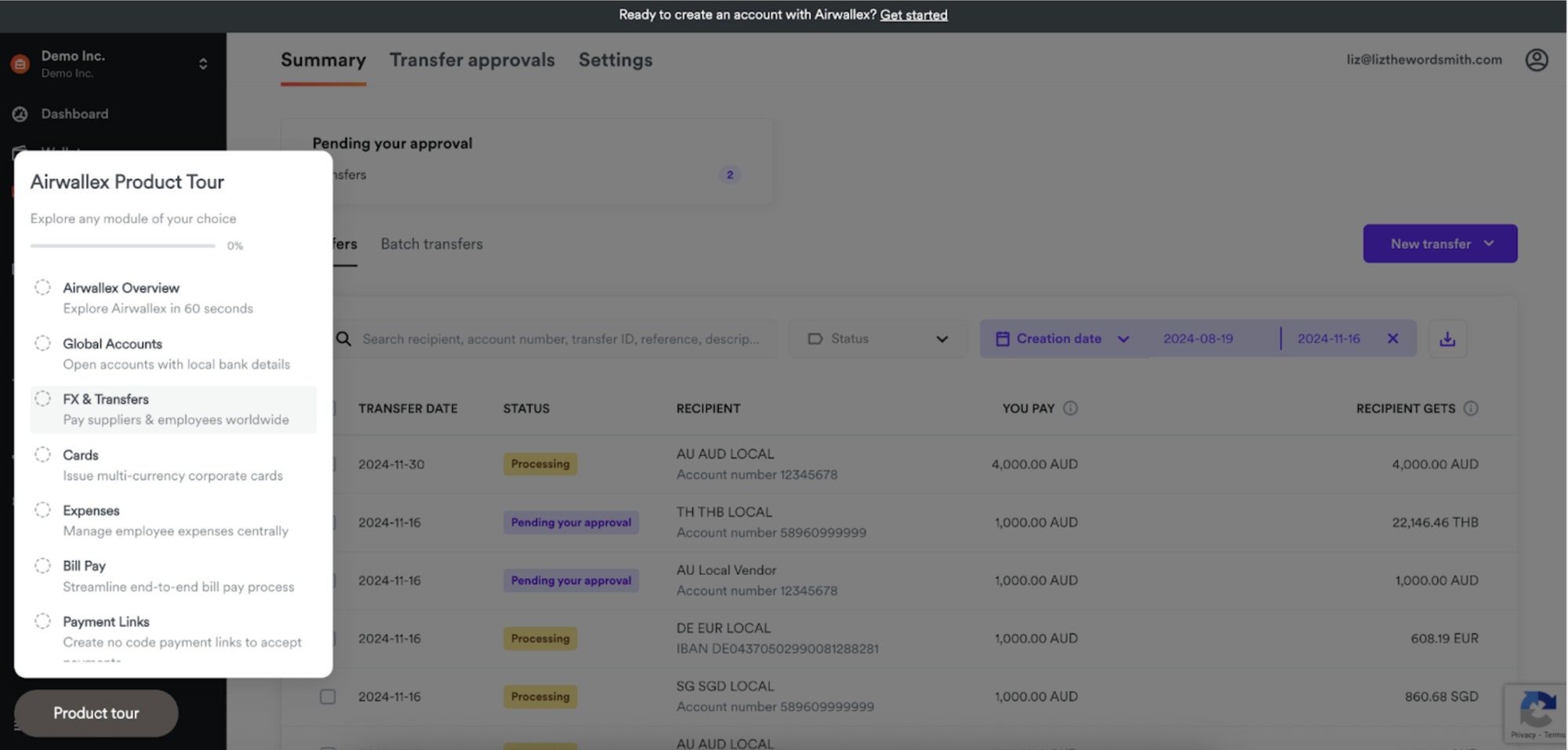This screenshot has width=1568, height=750.
Task: Click the IBAN DE04370502990081288281 text
Action: coord(777,649)
